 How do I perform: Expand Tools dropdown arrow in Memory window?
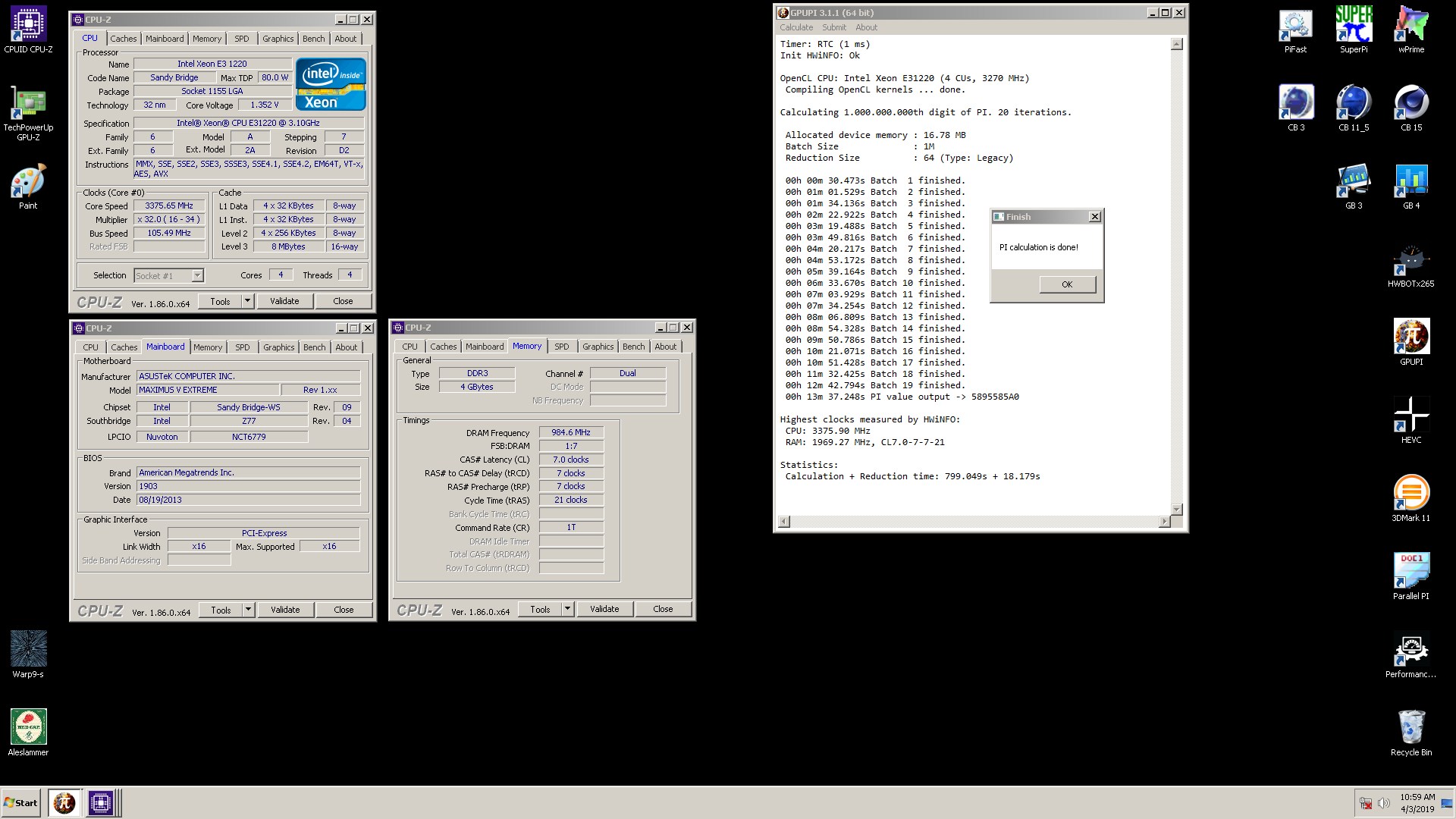(x=567, y=609)
